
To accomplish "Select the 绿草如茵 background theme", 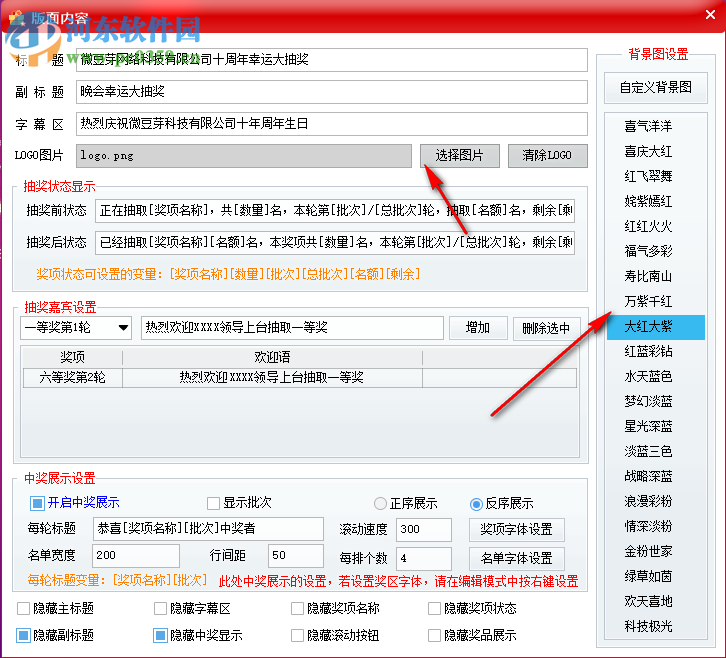I will [x=656, y=576].
